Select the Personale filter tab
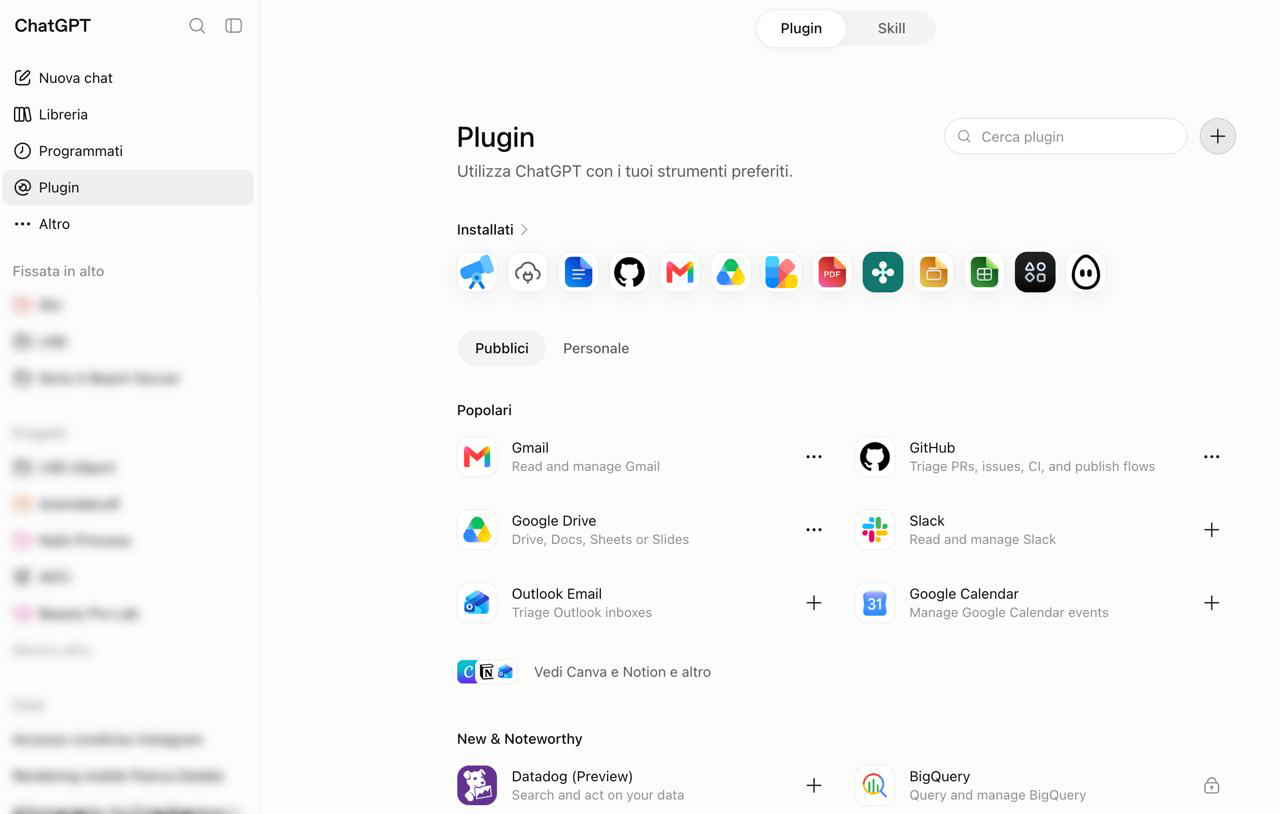Viewport: 1280px width, 814px height. [596, 348]
